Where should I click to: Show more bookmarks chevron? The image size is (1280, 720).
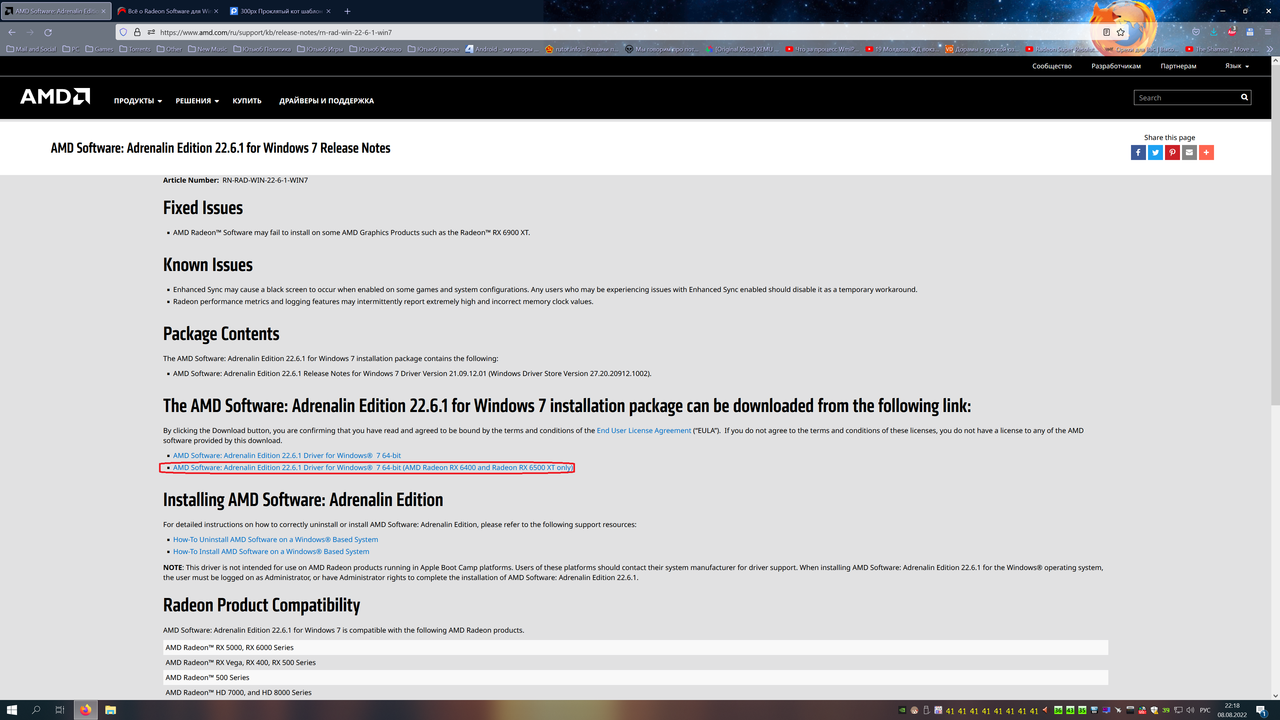[x=1269, y=48]
